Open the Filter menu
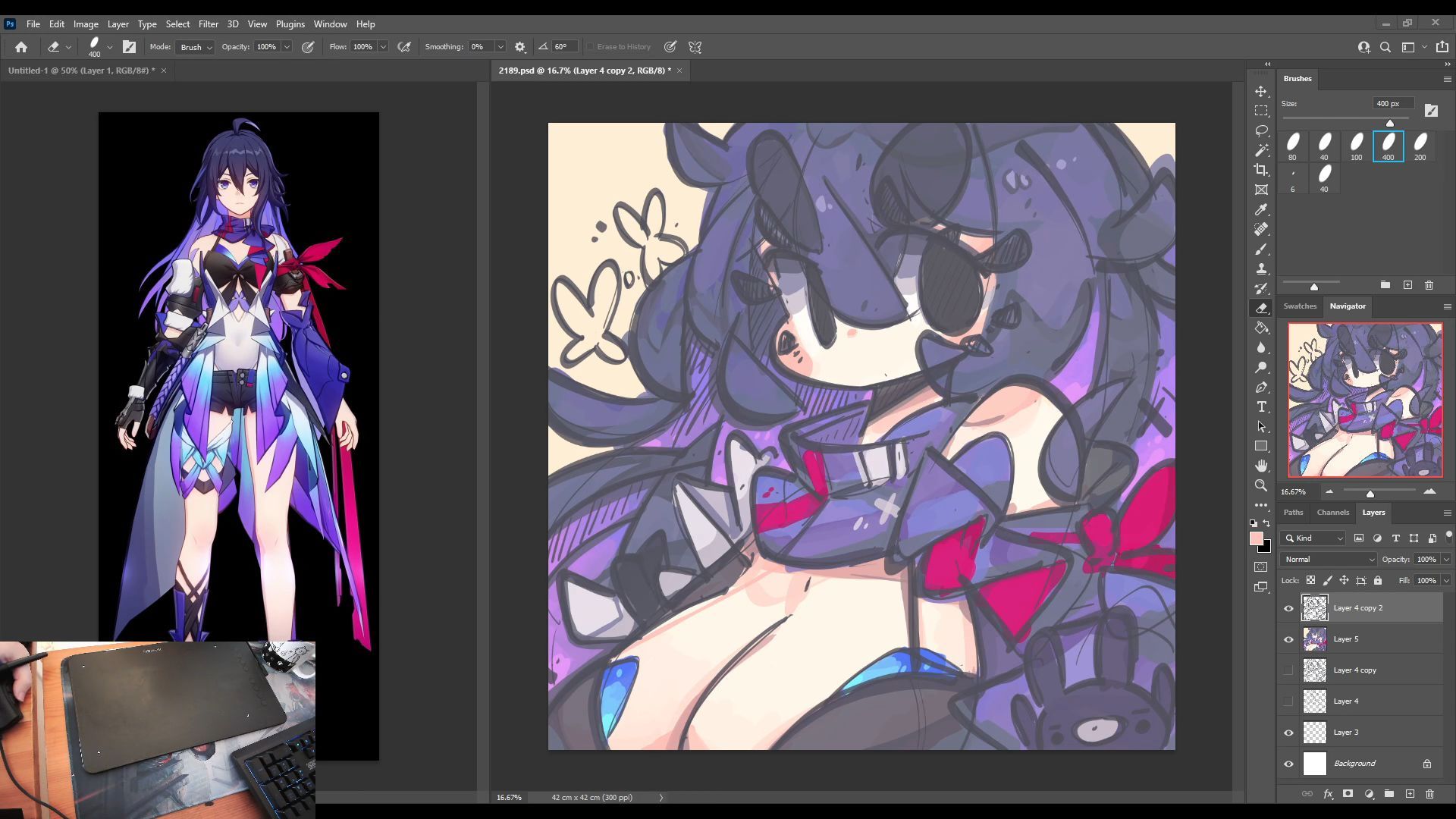This screenshot has height=819, width=1456. (x=208, y=24)
